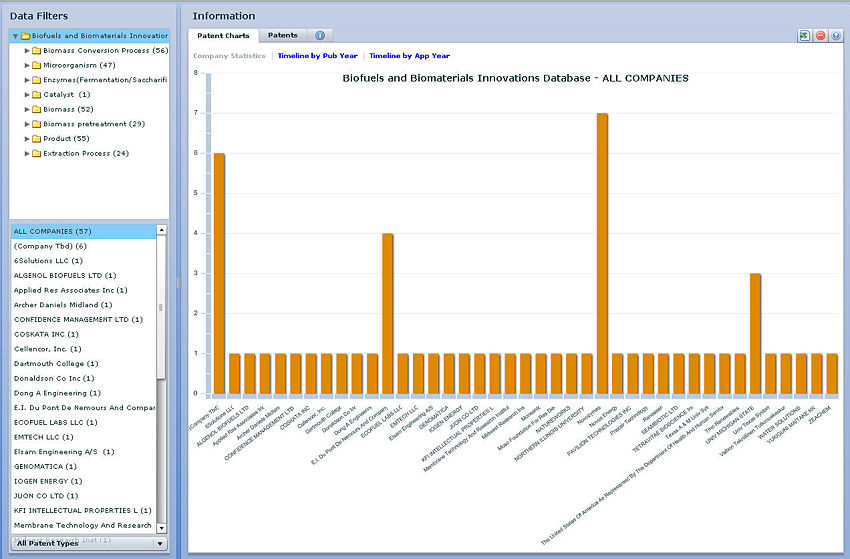This screenshot has height=559, width=850.
Task: Select Dartmouth College in company list
Action: [x=56, y=363]
